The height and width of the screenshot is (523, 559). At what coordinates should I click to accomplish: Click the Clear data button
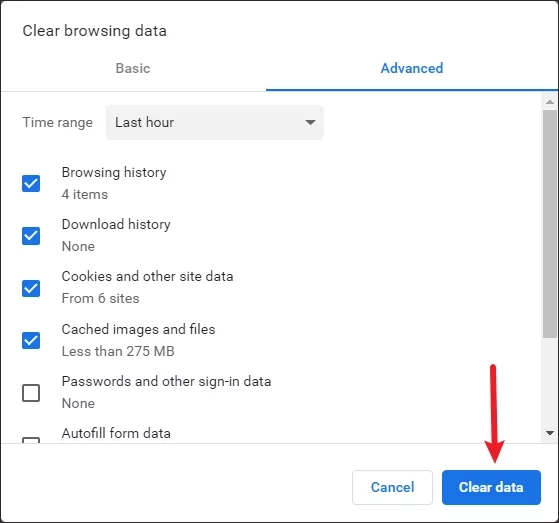coord(491,487)
